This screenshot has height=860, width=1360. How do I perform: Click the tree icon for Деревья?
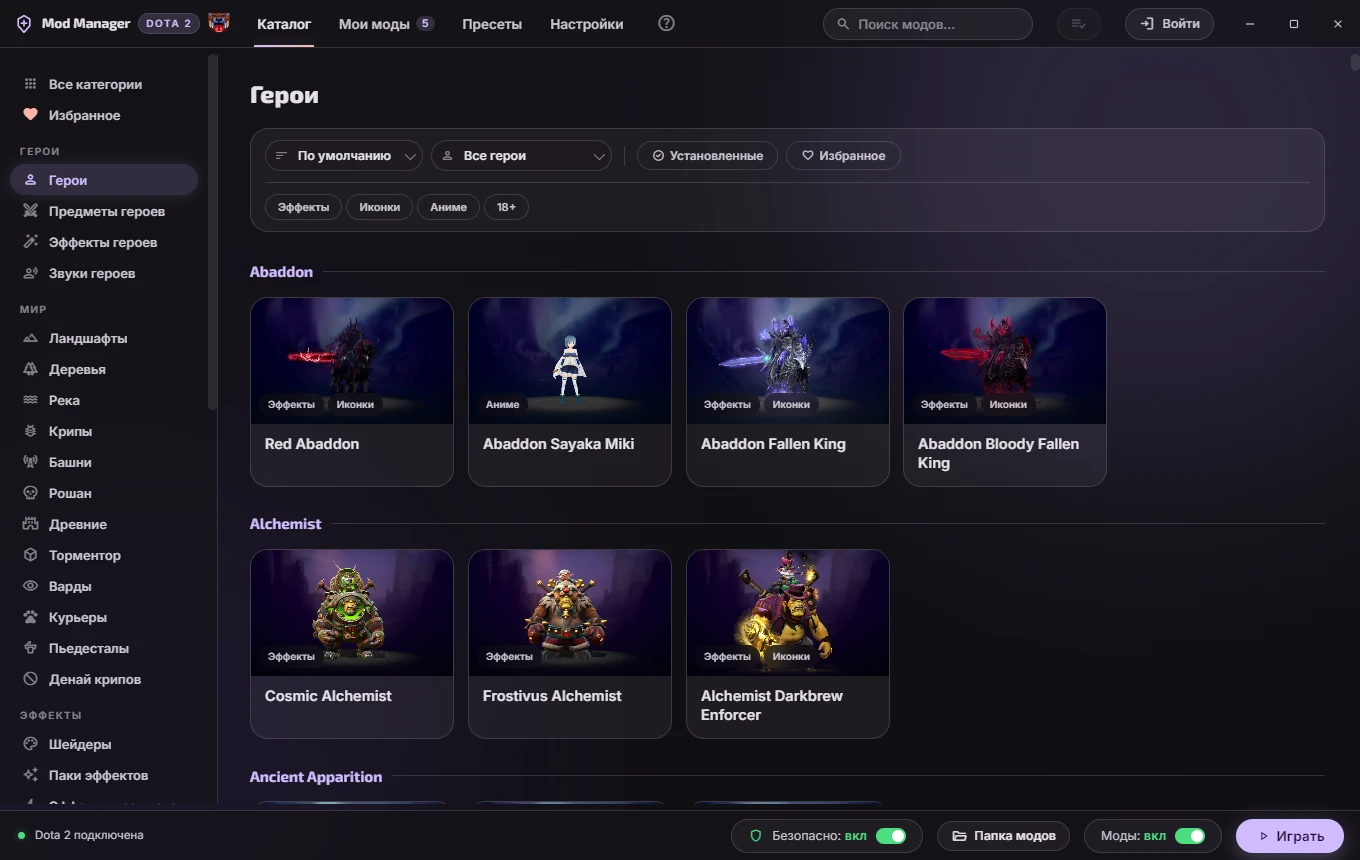[x=30, y=370]
